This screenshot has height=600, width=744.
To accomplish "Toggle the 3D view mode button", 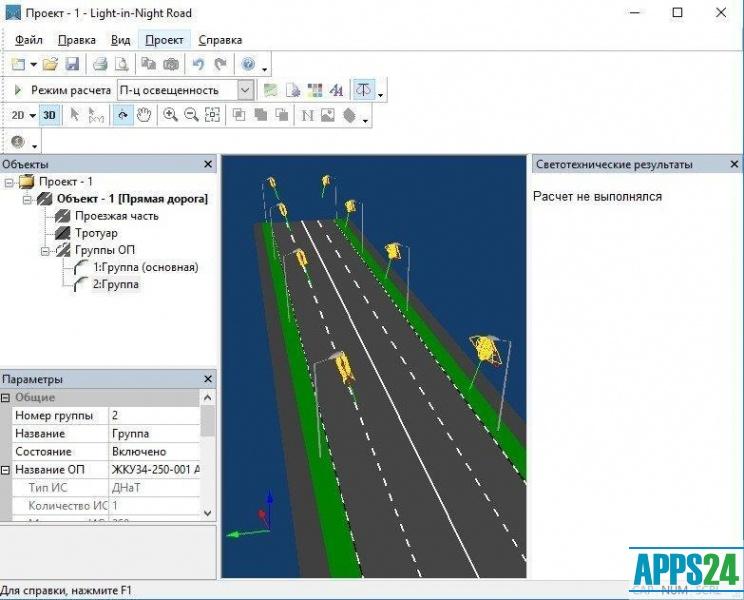I will click(x=49, y=115).
